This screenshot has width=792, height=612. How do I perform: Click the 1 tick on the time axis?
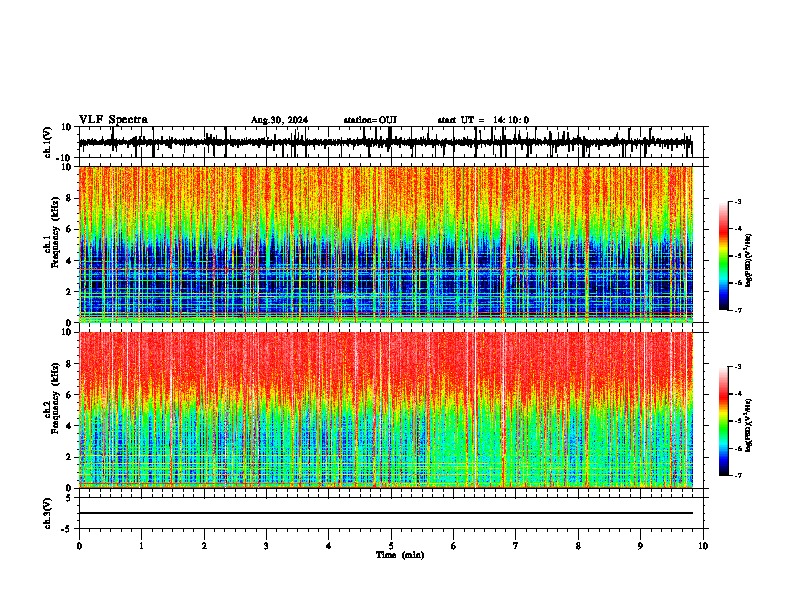pos(141,546)
